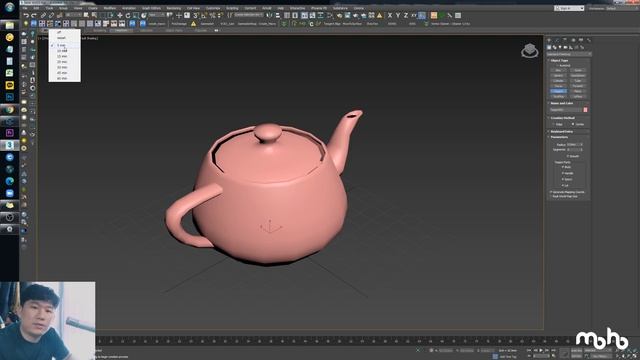Click the Radius value field
640x360 pixels.
pyautogui.click(x=573, y=144)
